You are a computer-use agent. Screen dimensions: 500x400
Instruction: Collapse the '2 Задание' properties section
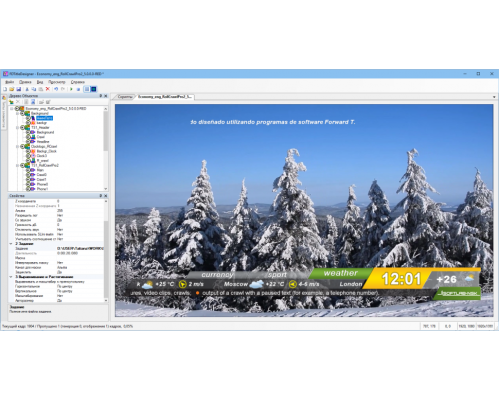pyautogui.click(x=11, y=244)
